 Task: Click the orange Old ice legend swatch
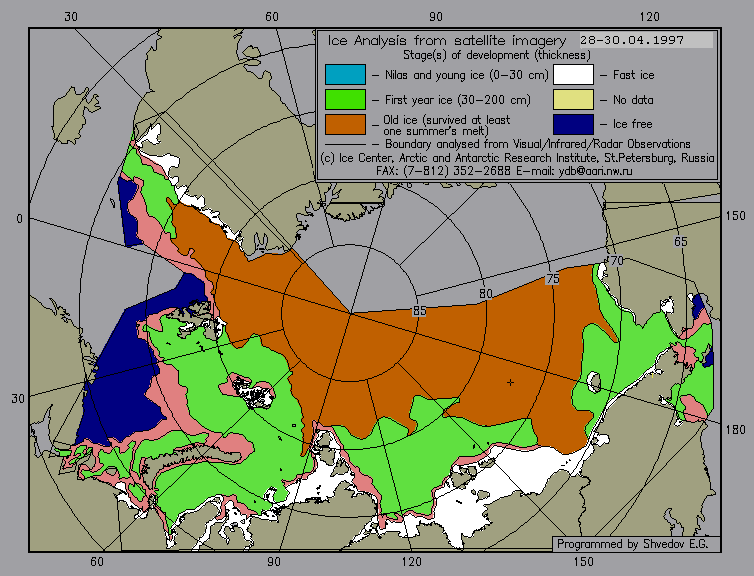coord(345,124)
